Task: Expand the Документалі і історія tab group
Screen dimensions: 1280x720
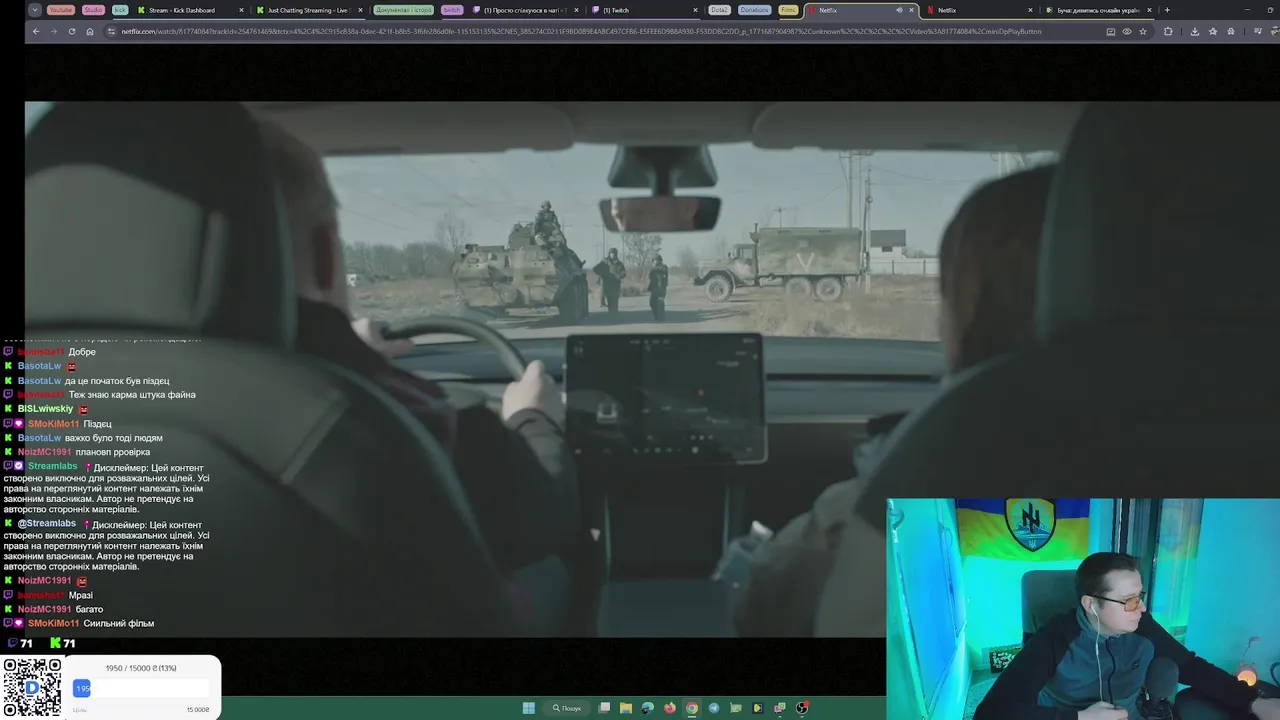Action: point(404,10)
